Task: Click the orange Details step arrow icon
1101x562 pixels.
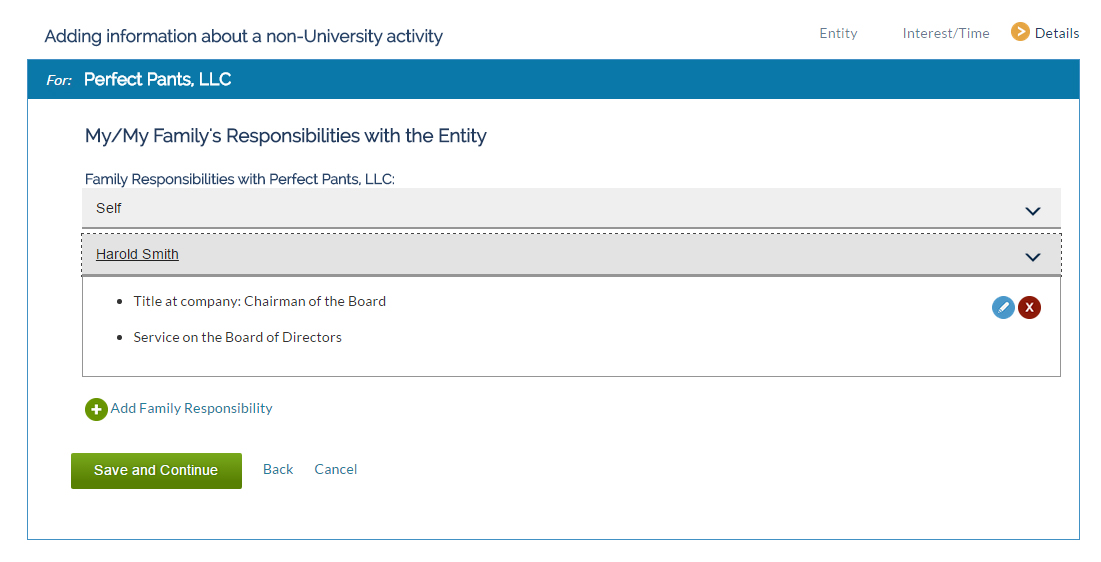Action: click(1020, 32)
